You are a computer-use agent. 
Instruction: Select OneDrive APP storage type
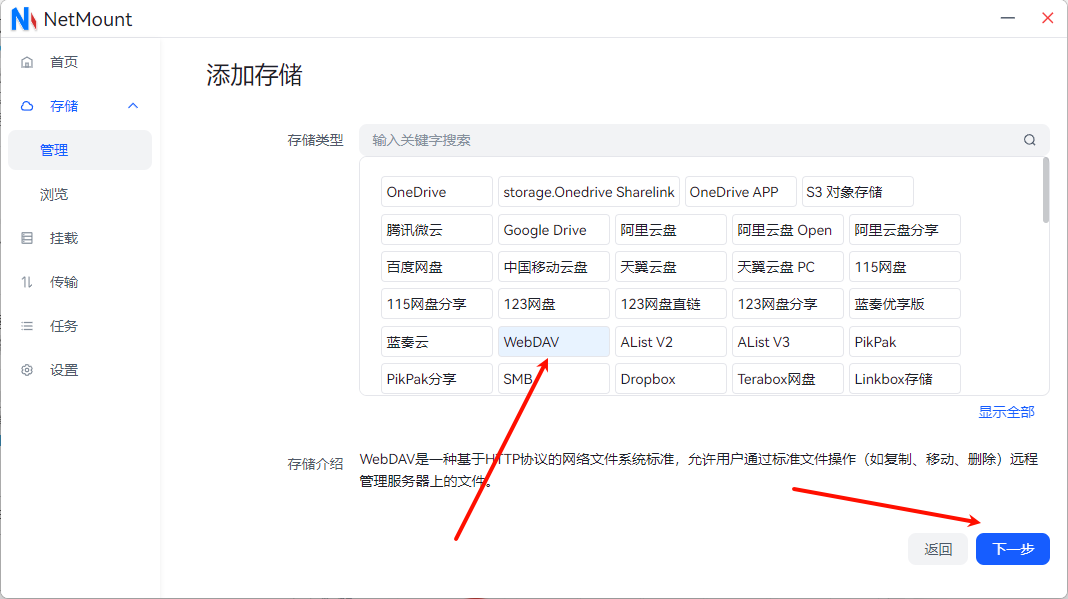click(740, 191)
